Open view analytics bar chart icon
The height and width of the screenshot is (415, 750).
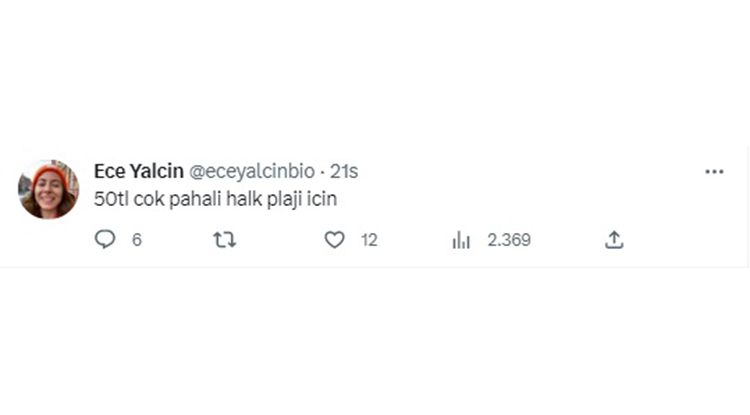point(461,240)
